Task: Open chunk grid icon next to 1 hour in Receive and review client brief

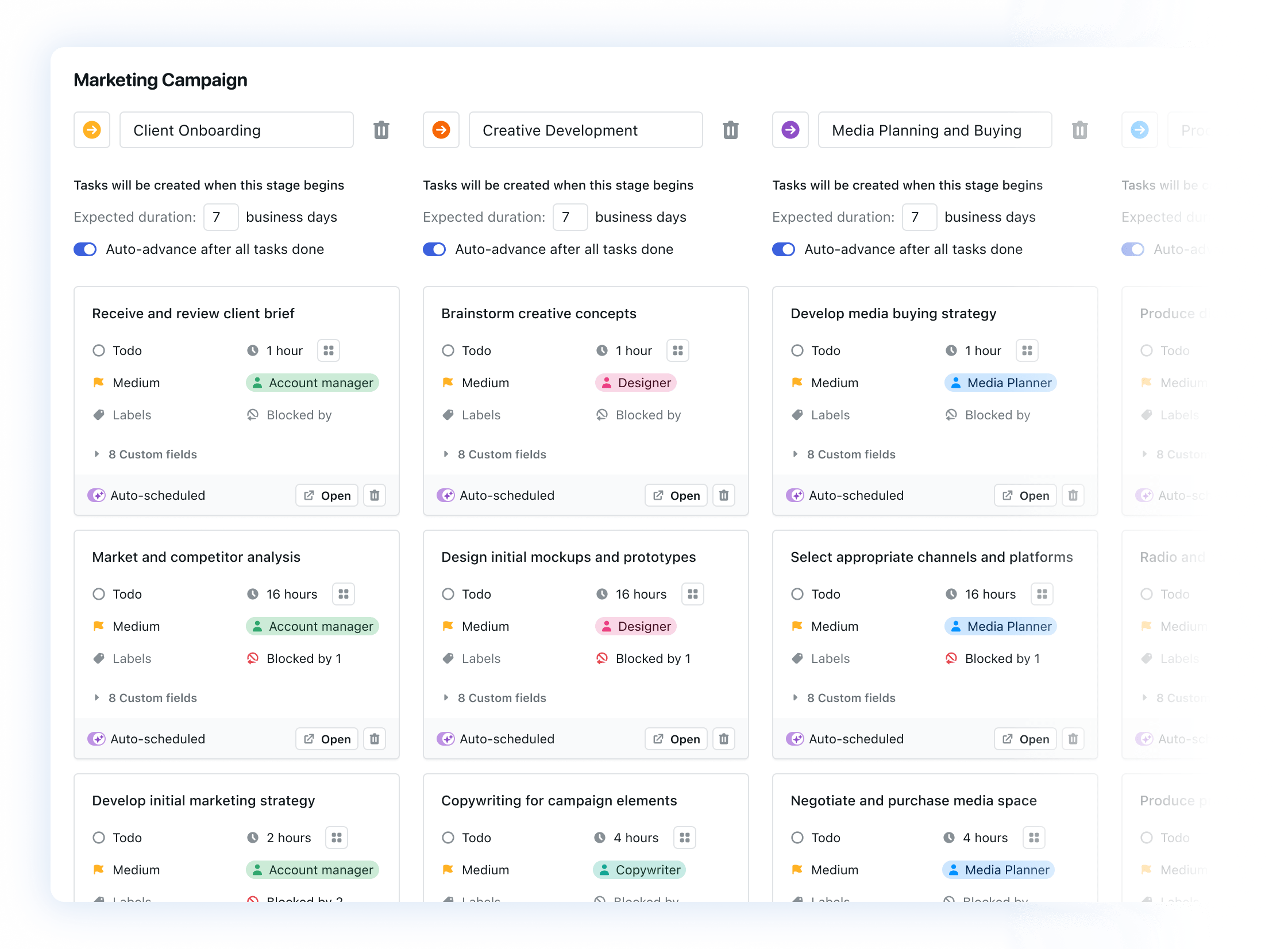Action: pyautogui.click(x=329, y=350)
